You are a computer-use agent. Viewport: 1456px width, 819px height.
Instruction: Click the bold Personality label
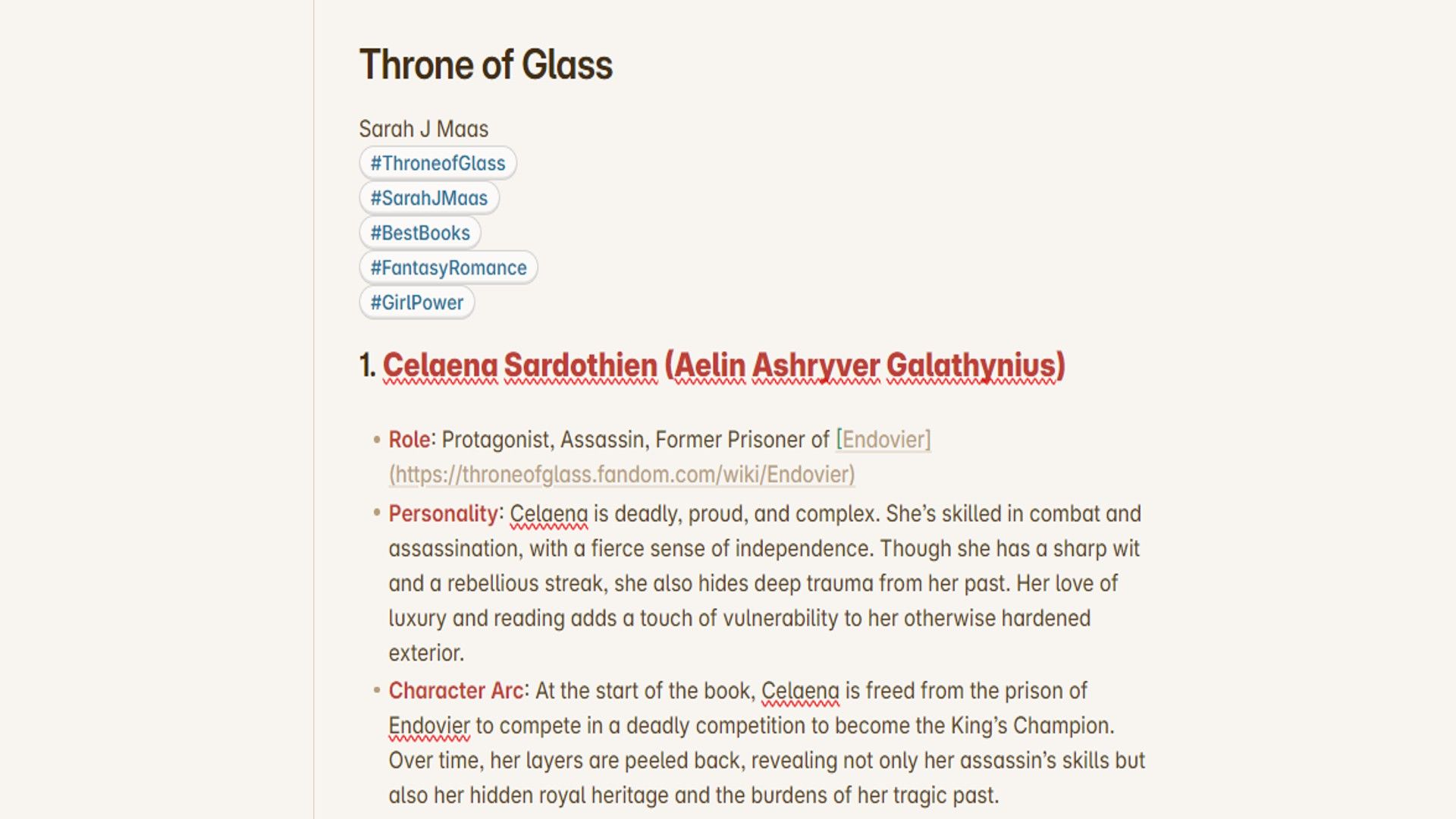tap(443, 514)
